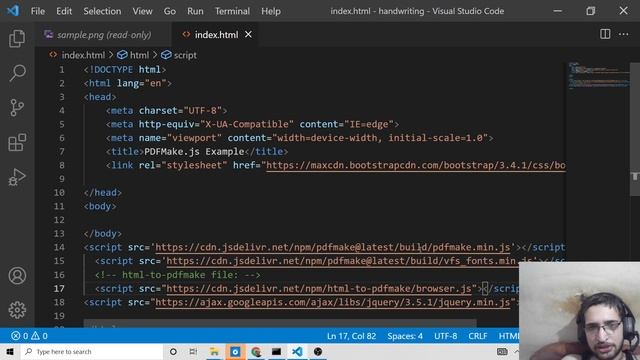Open the terminal app on taskbar

click(276, 351)
